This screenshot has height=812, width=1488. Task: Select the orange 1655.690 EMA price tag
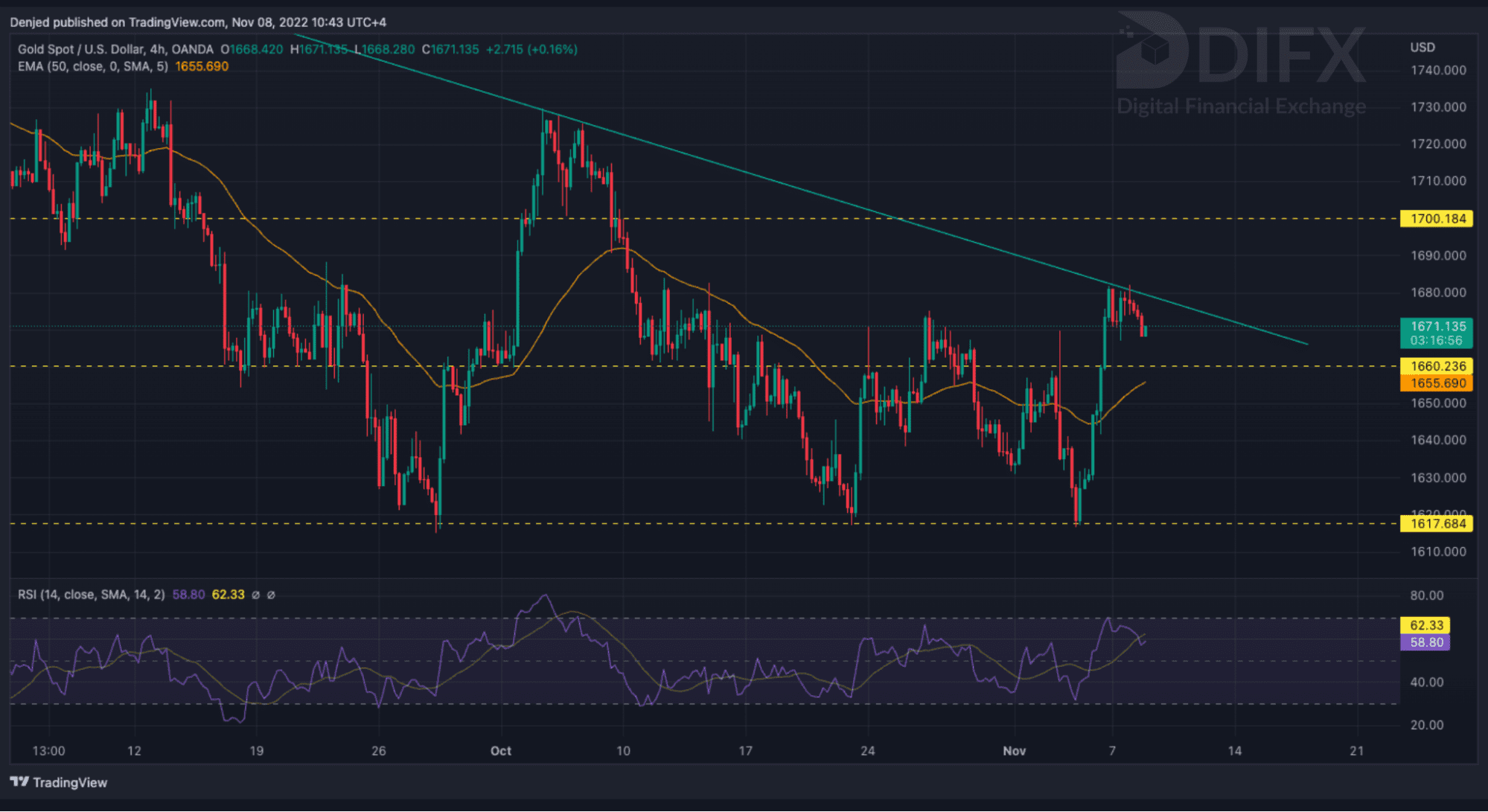(x=1437, y=383)
